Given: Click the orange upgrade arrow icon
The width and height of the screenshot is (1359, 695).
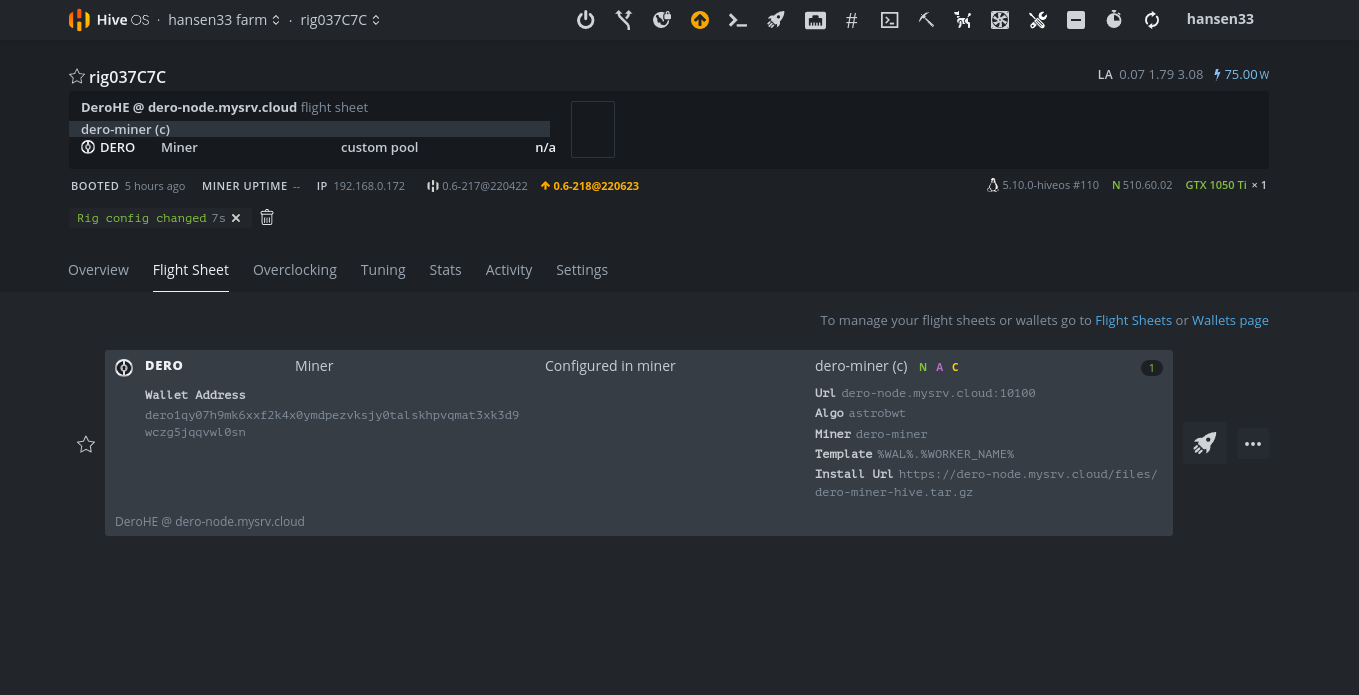Looking at the screenshot, I should [x=700, y=20].
